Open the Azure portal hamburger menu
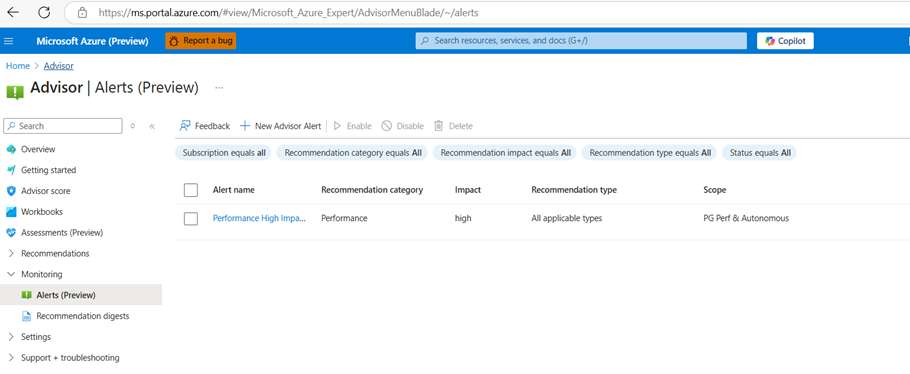This screenshot has height=374, width=910. [9, 41]
